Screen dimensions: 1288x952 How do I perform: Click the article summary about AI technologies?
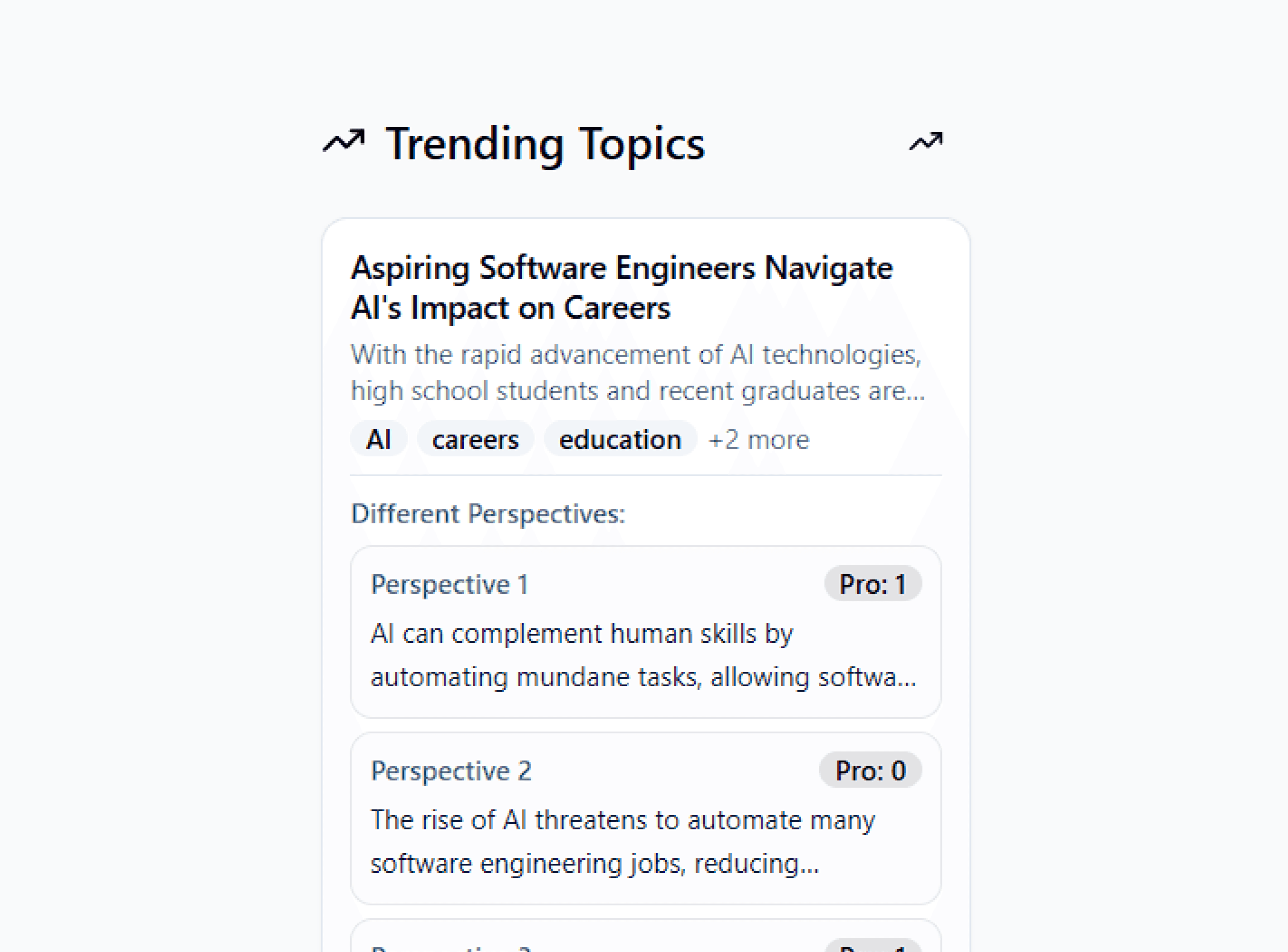point(638,372)
